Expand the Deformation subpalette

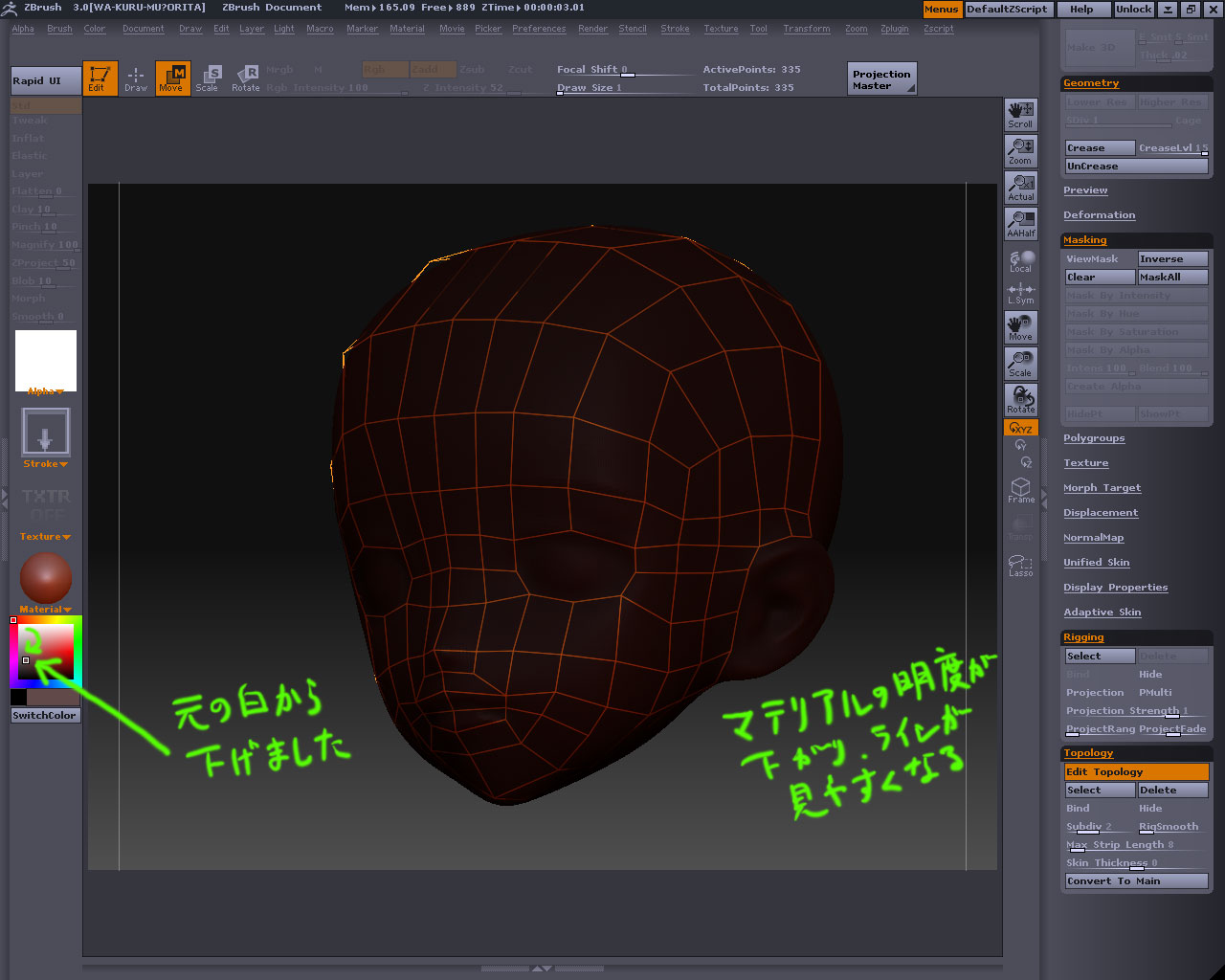(1099, 215)
